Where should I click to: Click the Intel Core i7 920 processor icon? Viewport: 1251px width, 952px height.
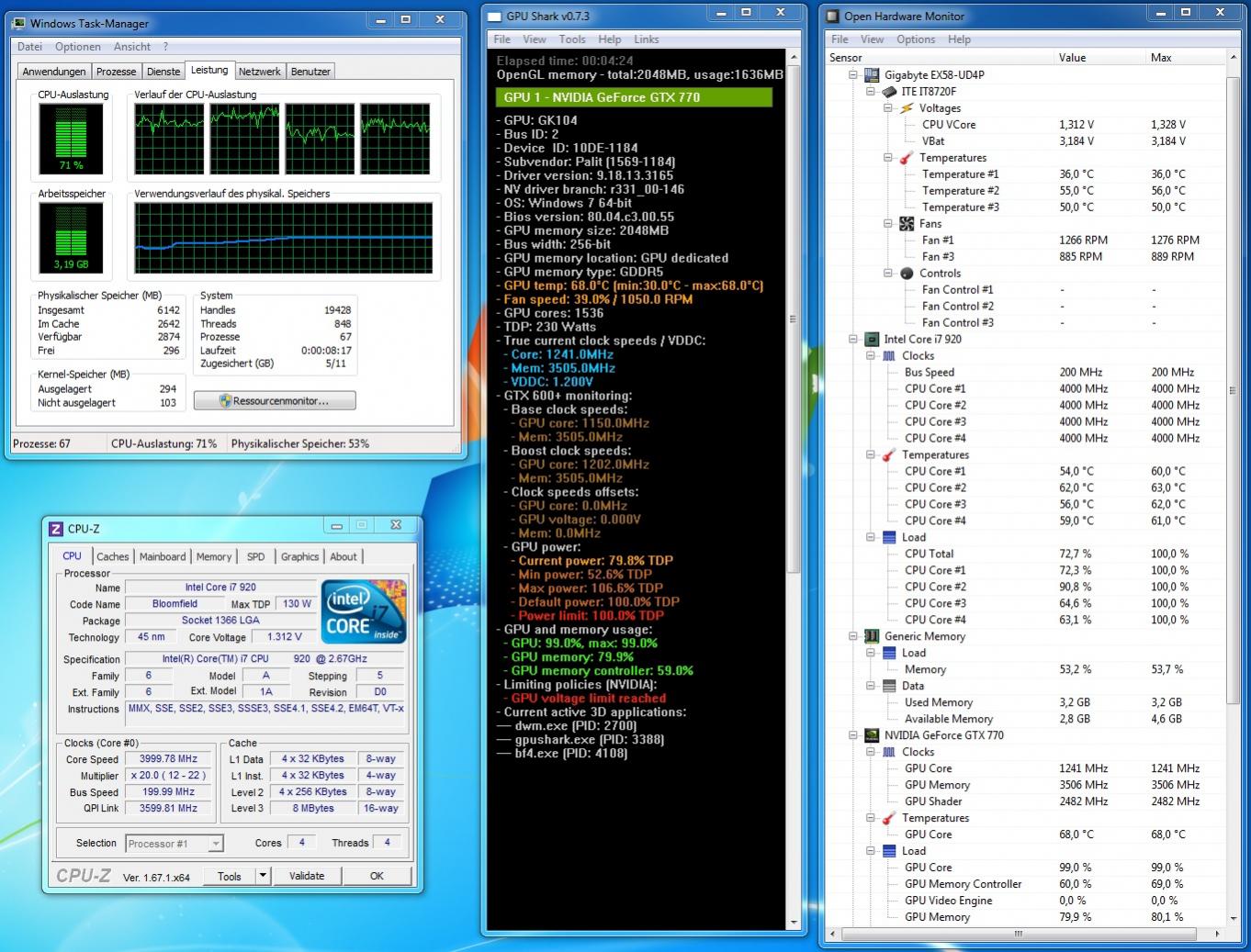coord(872,340)
